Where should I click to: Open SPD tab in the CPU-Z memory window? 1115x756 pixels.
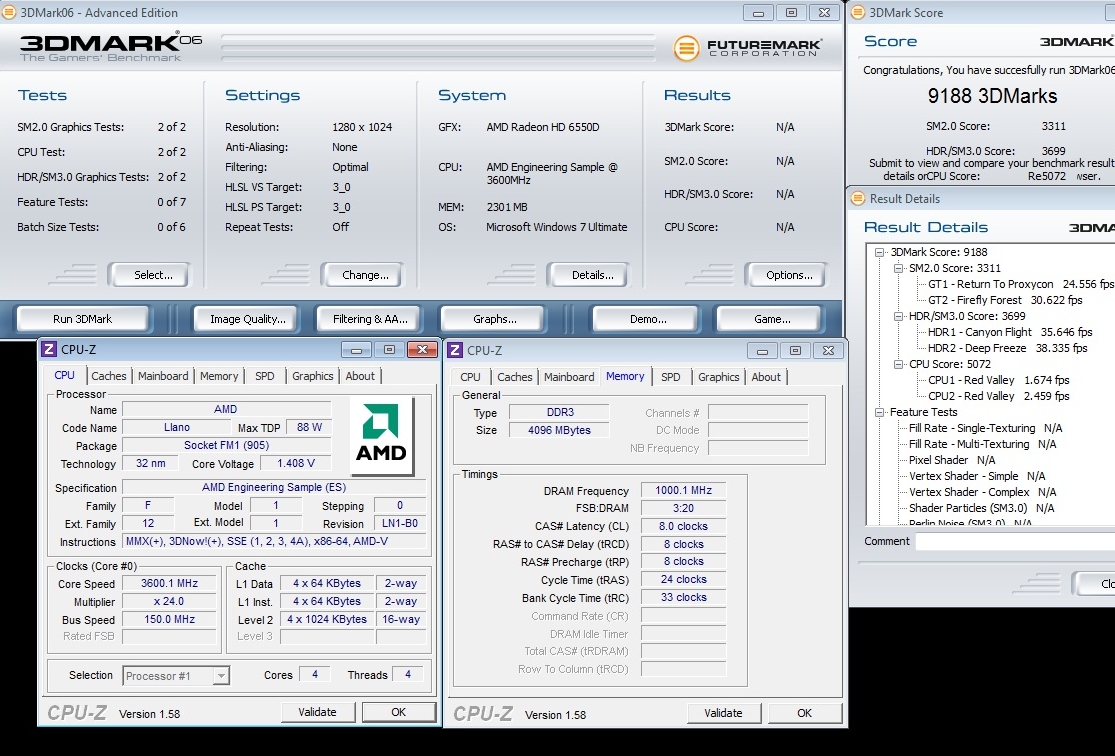coord(671,377)
